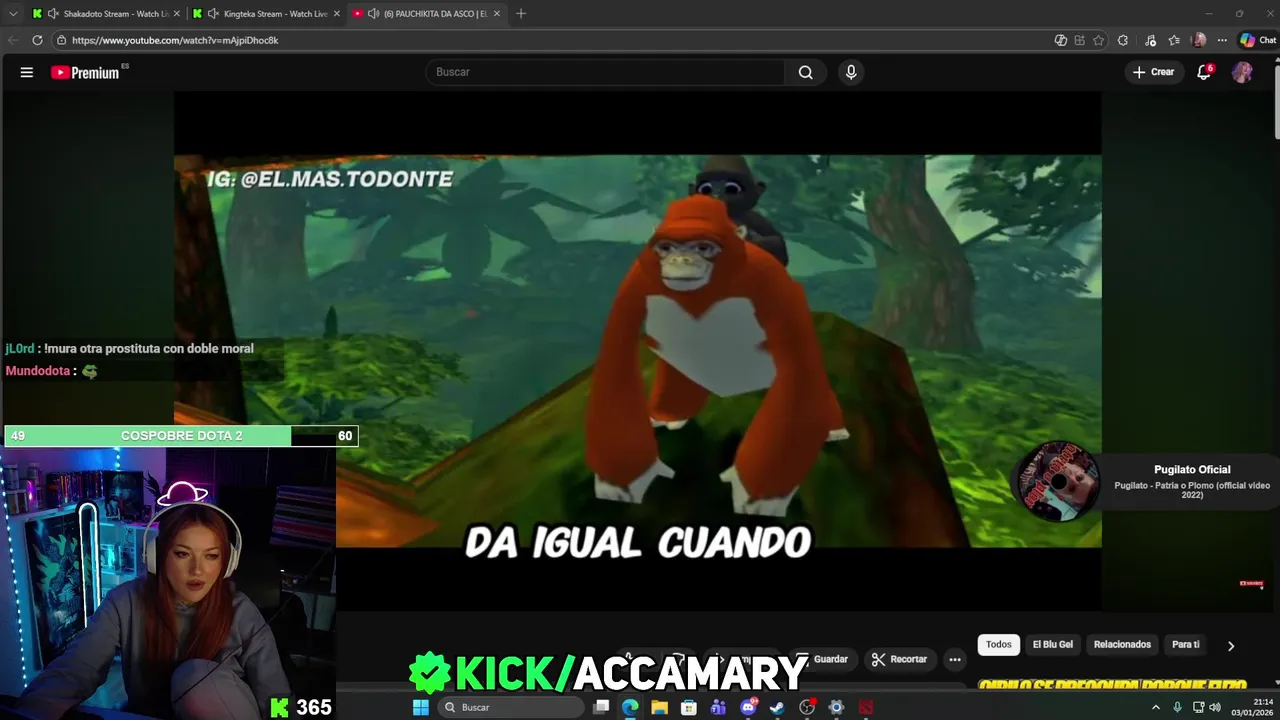
Task: Open the YouTube hamburger guide menu
Action: pyautogui.click(x=27, y=72)
